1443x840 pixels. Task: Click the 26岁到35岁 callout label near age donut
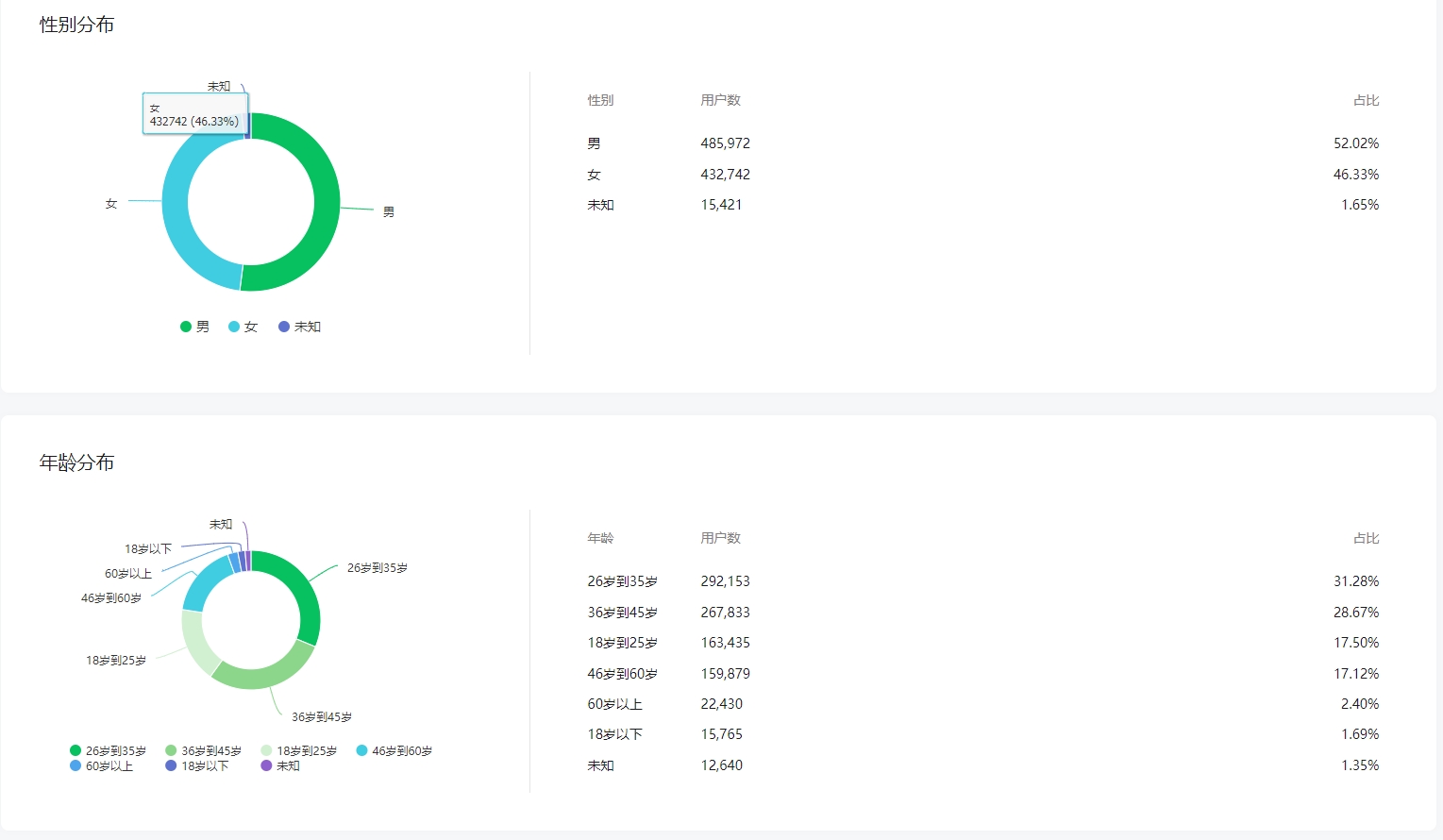click(378, 568)
